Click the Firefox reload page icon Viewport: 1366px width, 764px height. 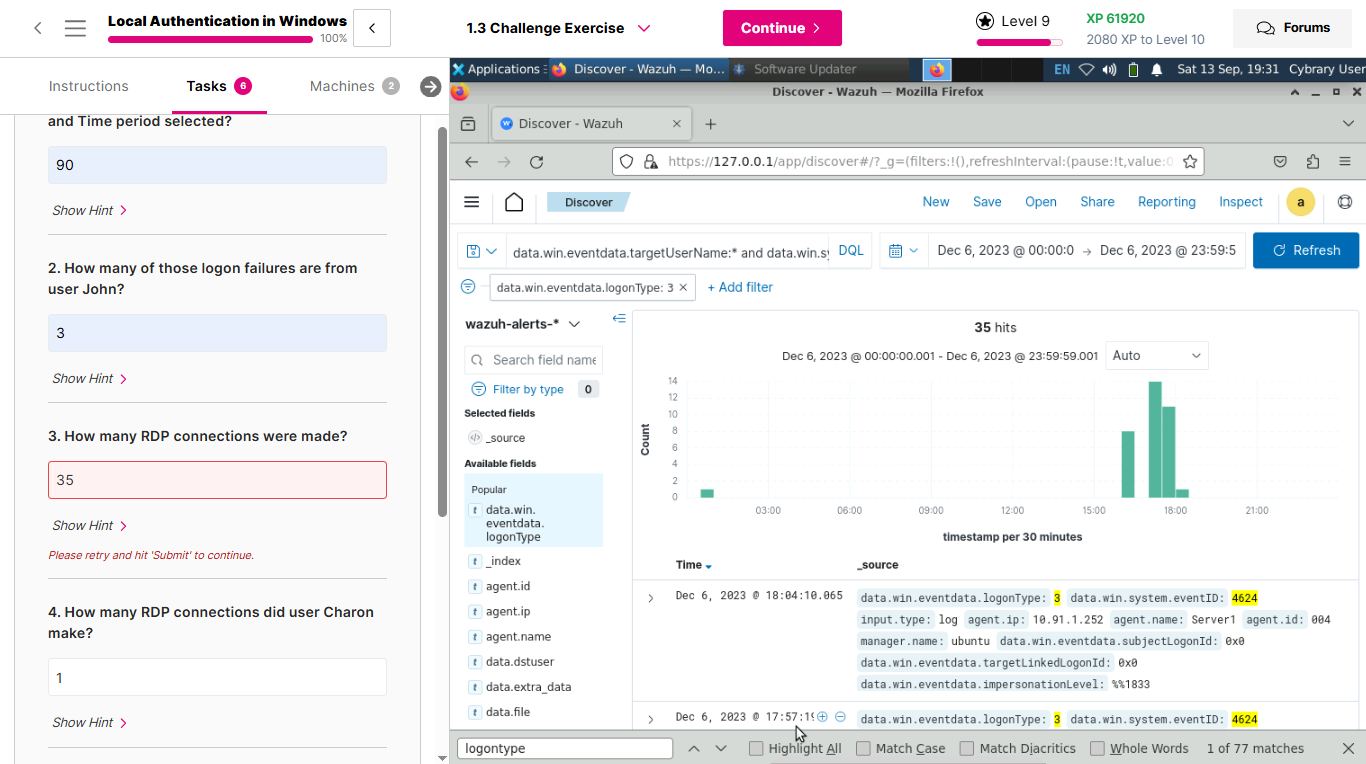click(x=536, y=162)
